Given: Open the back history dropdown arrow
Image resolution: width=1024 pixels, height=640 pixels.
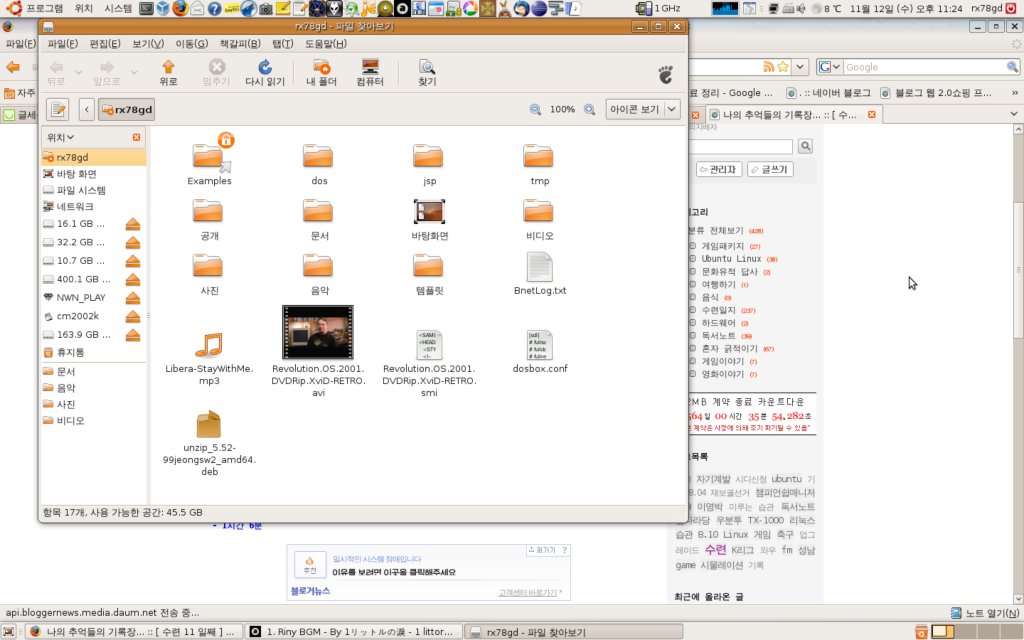Looking at the screenshot, I should (x=78, y=72).
